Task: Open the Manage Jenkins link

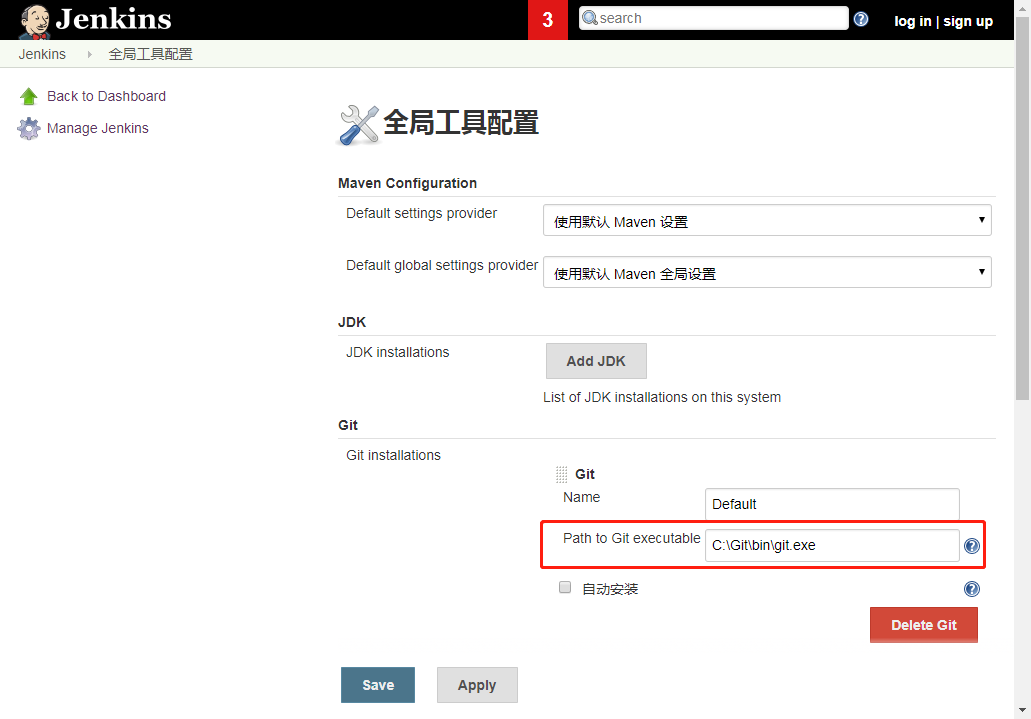Action: coord(98,128)
